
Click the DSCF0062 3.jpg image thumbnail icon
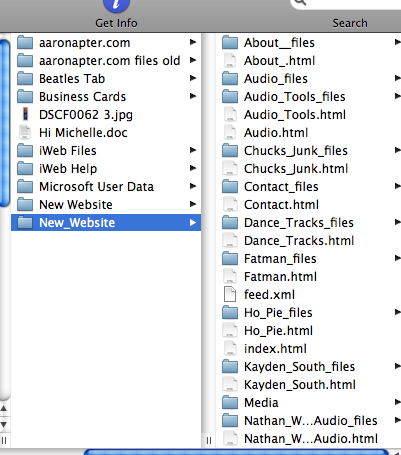tap(25, 114)
